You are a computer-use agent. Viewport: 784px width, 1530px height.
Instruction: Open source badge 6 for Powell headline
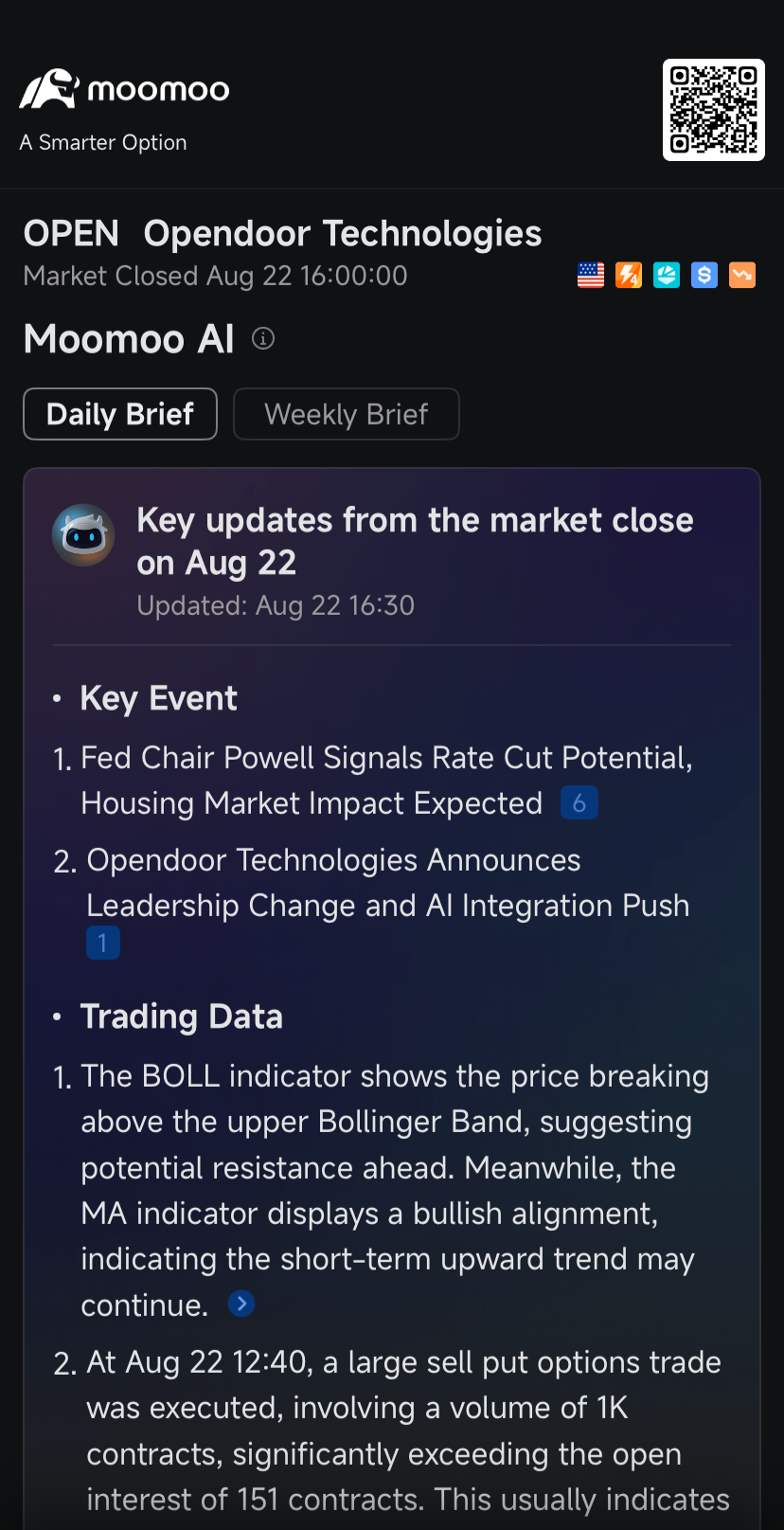coord(579,803)
